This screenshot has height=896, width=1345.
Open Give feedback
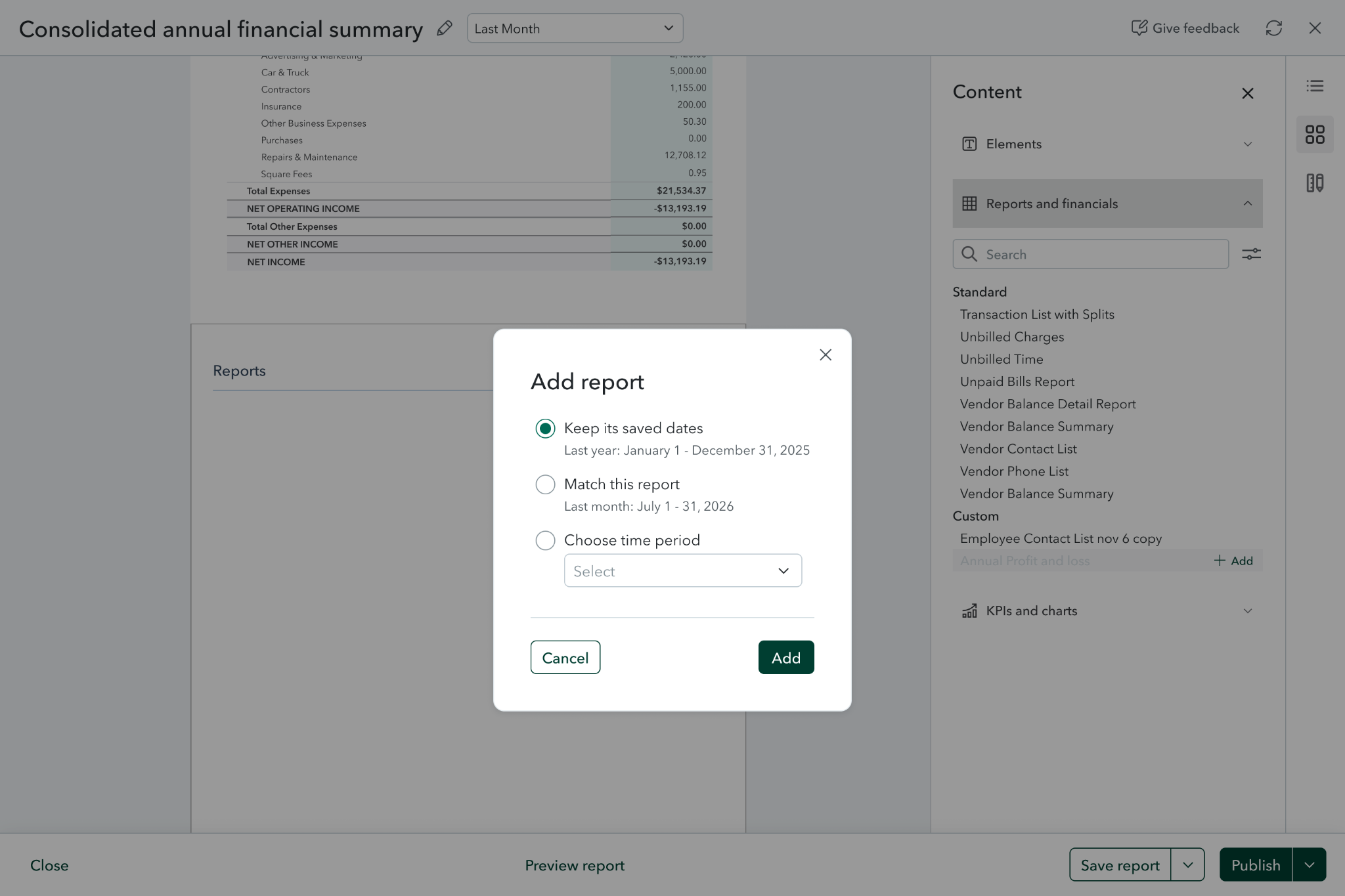[x=1185, y=28]
